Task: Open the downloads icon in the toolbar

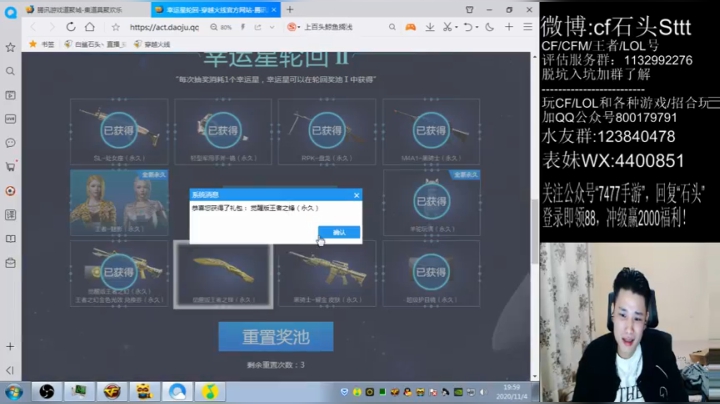Action: tap(430, 27)
